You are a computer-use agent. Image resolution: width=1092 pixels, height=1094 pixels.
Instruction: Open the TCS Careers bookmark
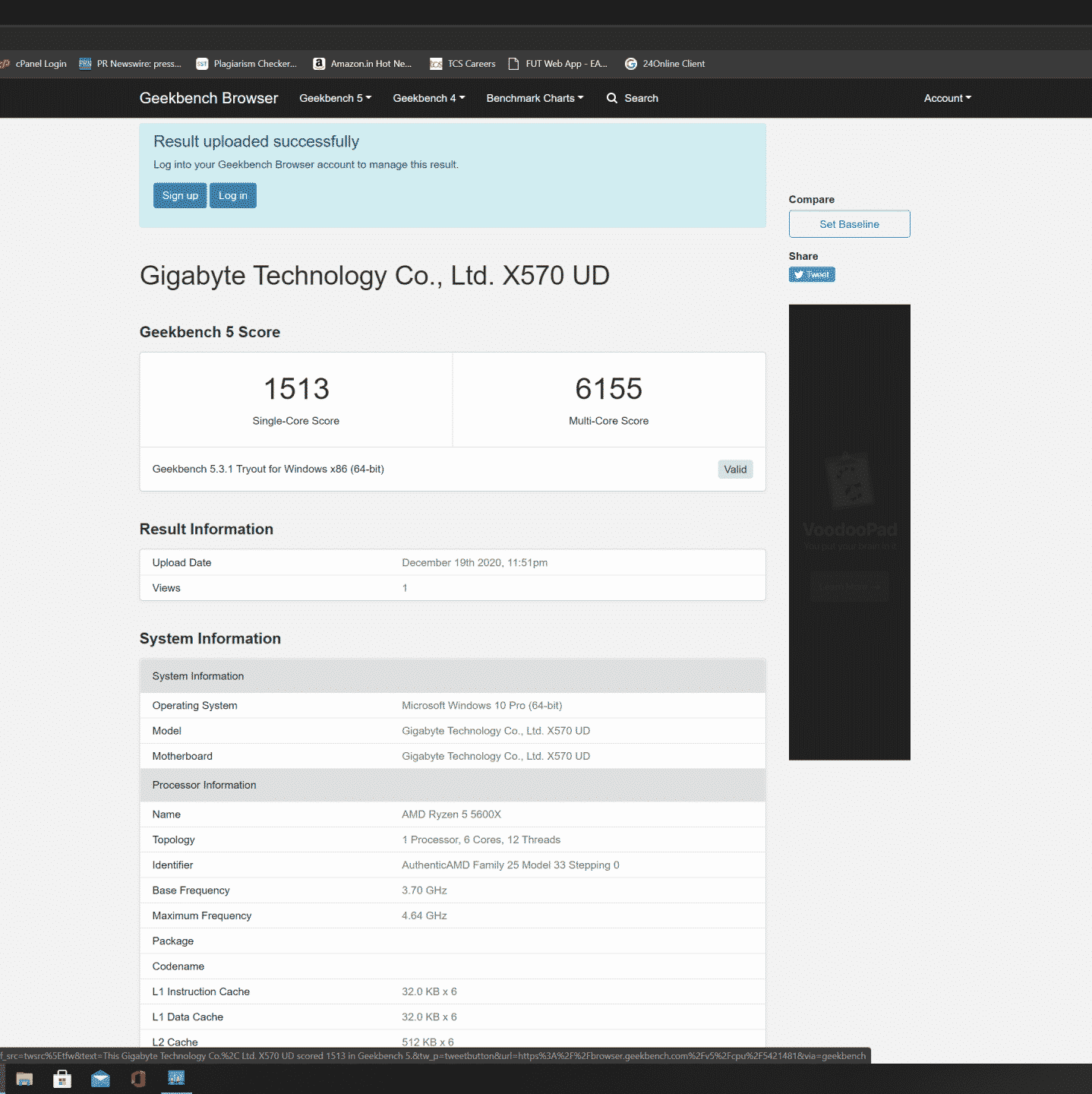pos(462,64)
